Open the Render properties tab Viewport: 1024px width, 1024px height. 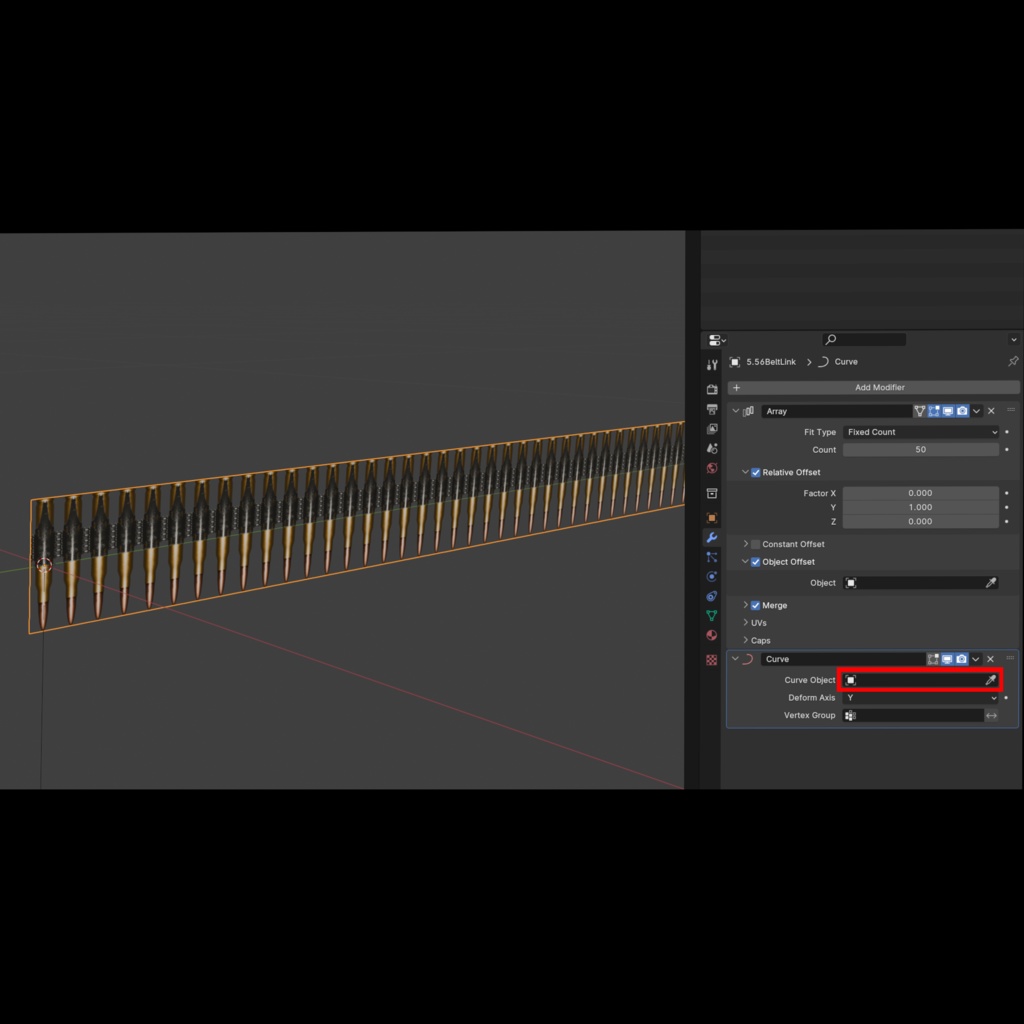712,389
